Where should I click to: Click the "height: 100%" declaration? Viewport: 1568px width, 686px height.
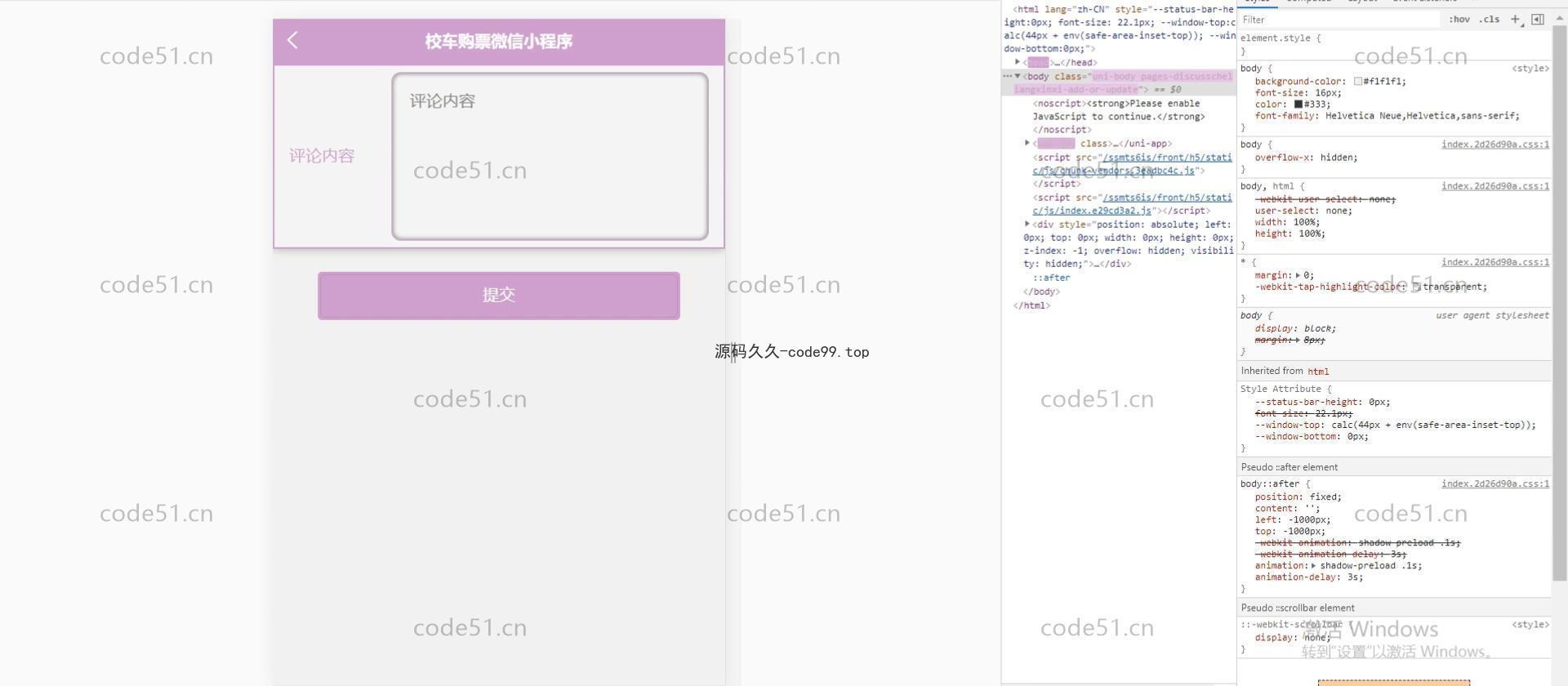pyautogui.click(x=1290, y=234)
